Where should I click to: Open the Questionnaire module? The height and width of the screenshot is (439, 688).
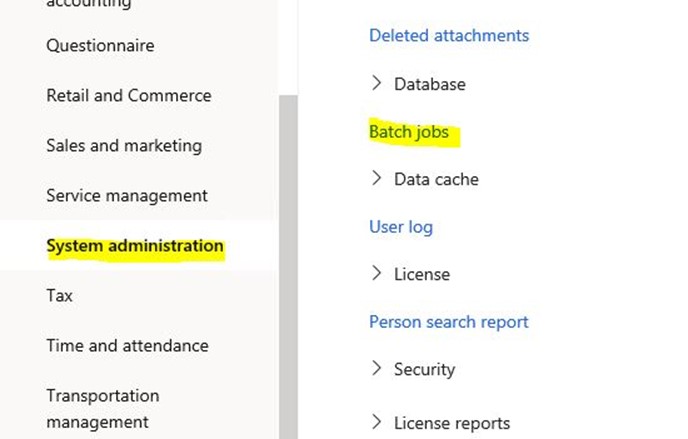pos(100,46)
